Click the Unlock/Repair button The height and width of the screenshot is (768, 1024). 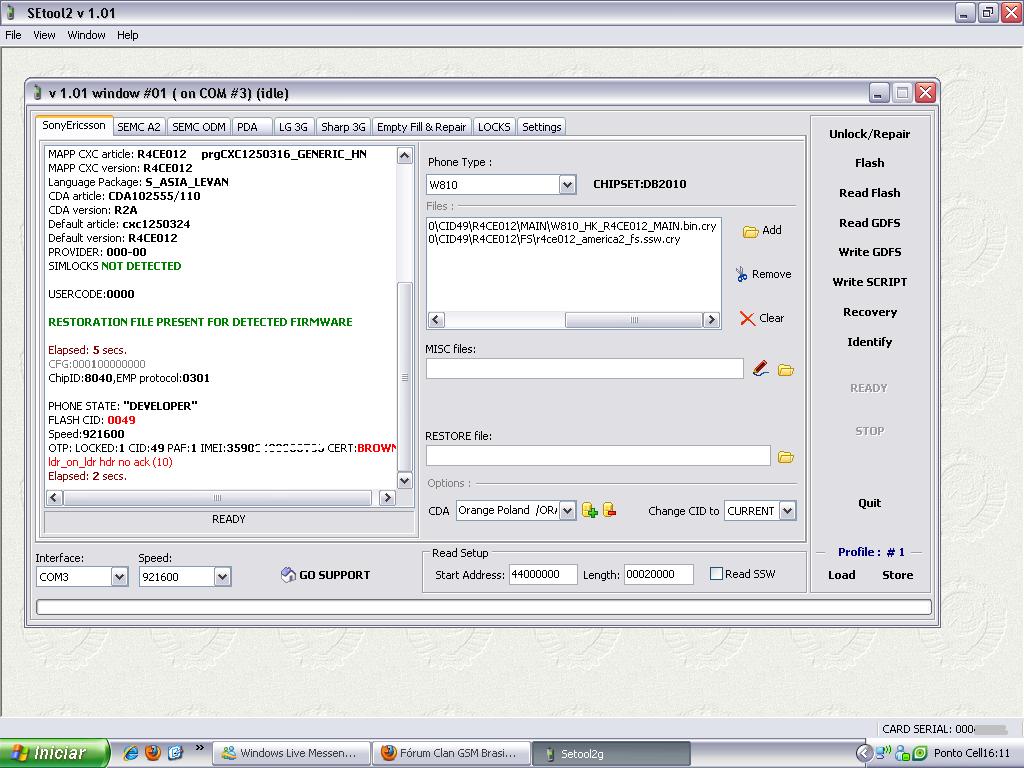pos(869,134)
